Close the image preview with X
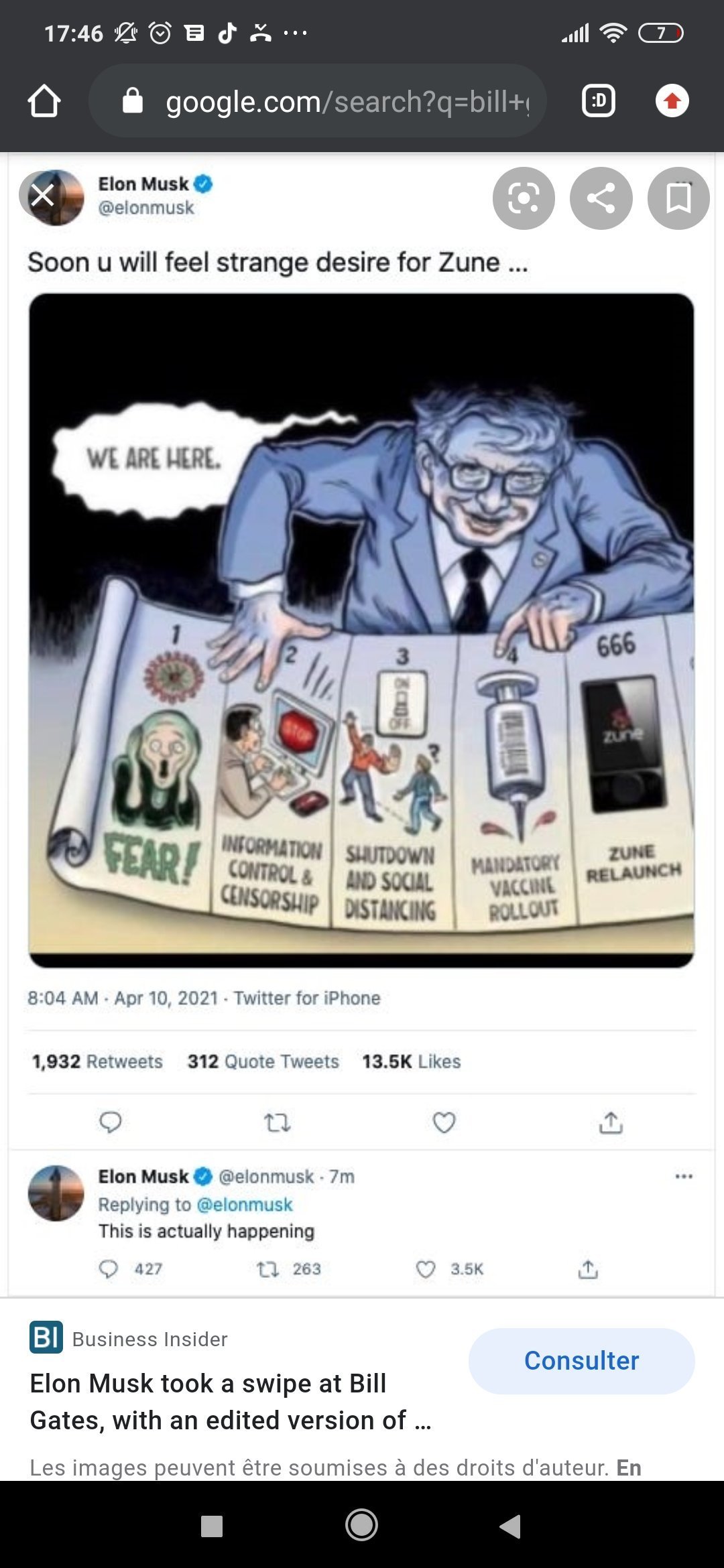The image size is (724, 1568). point(43,196)
